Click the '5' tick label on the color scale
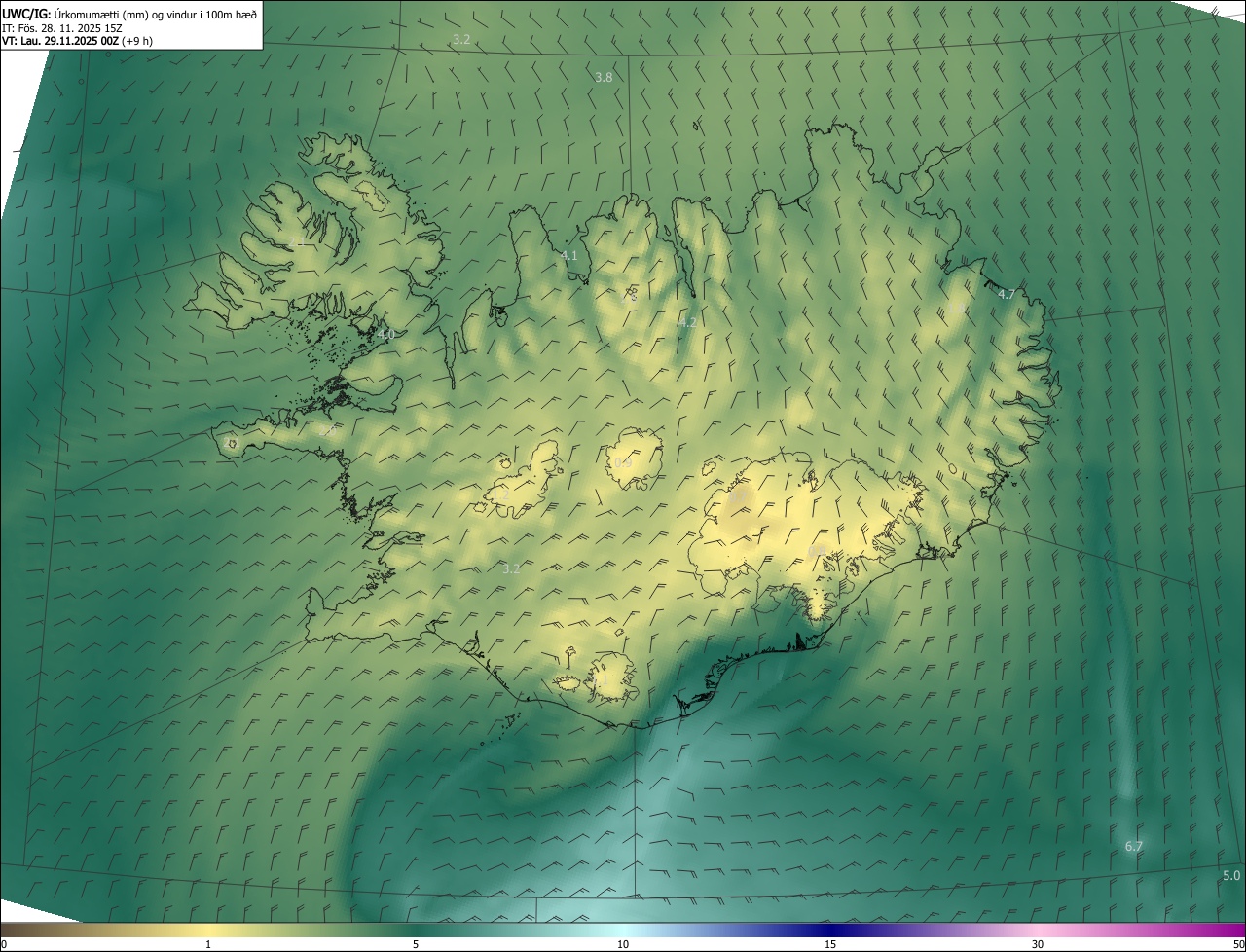The width and height of the screenshot is (1246, 952). 416,945
